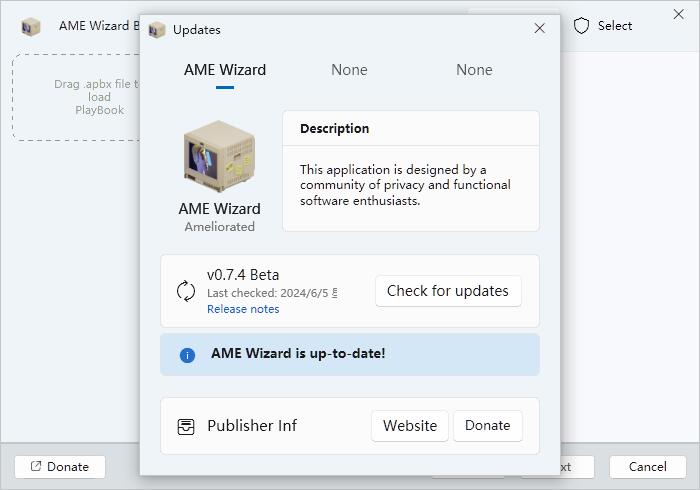
Task: Open the publisher Website
Action: [x=410, y=426]
